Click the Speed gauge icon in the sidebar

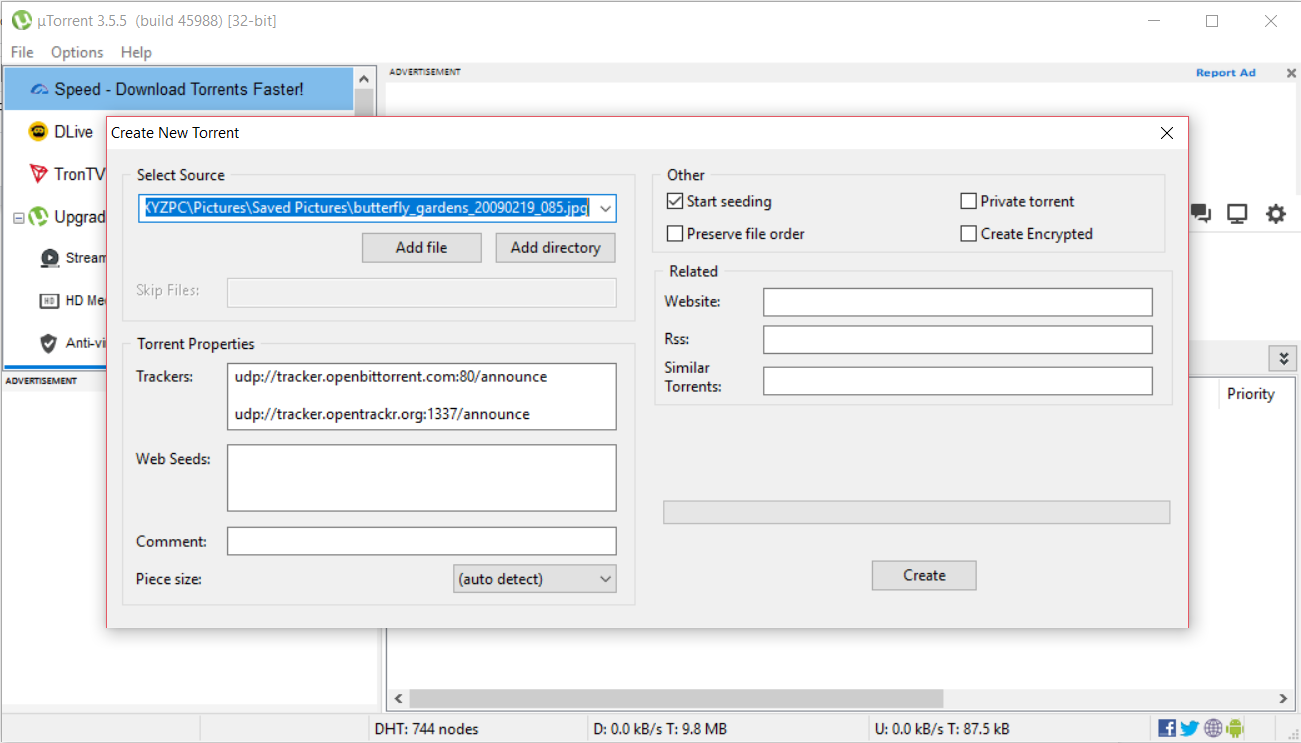pyautogui.click(x=40, y=90)
